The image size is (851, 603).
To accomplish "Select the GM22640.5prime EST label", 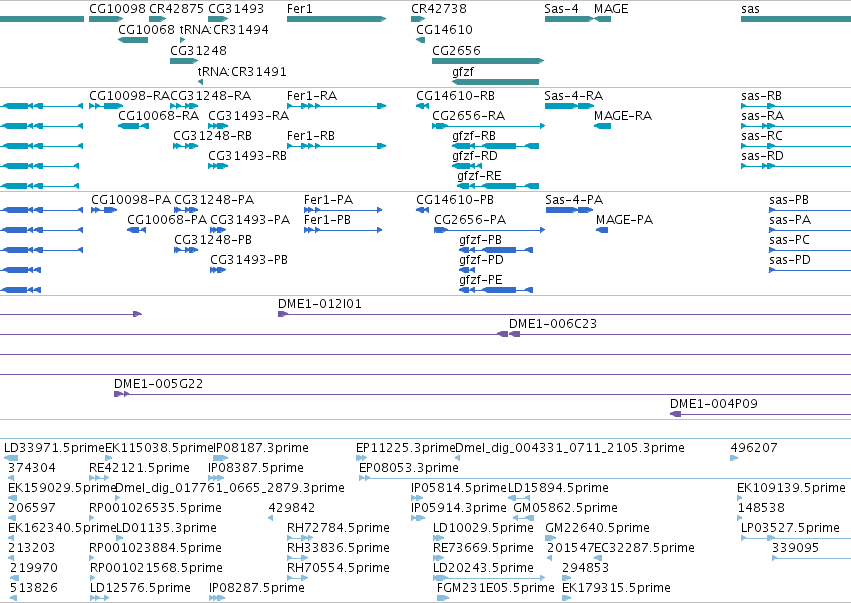I will 597,528.
